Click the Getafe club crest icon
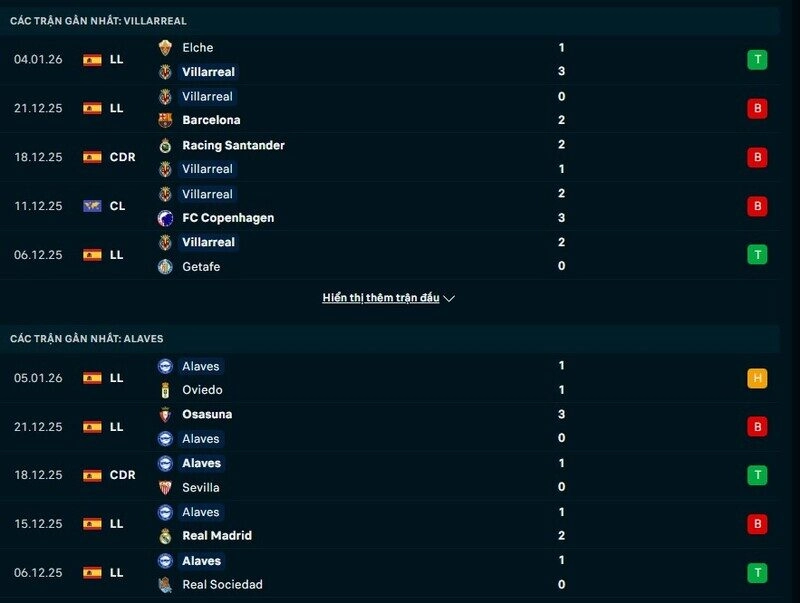The height and width of the screenshot is (603, 800). (165, 266)
